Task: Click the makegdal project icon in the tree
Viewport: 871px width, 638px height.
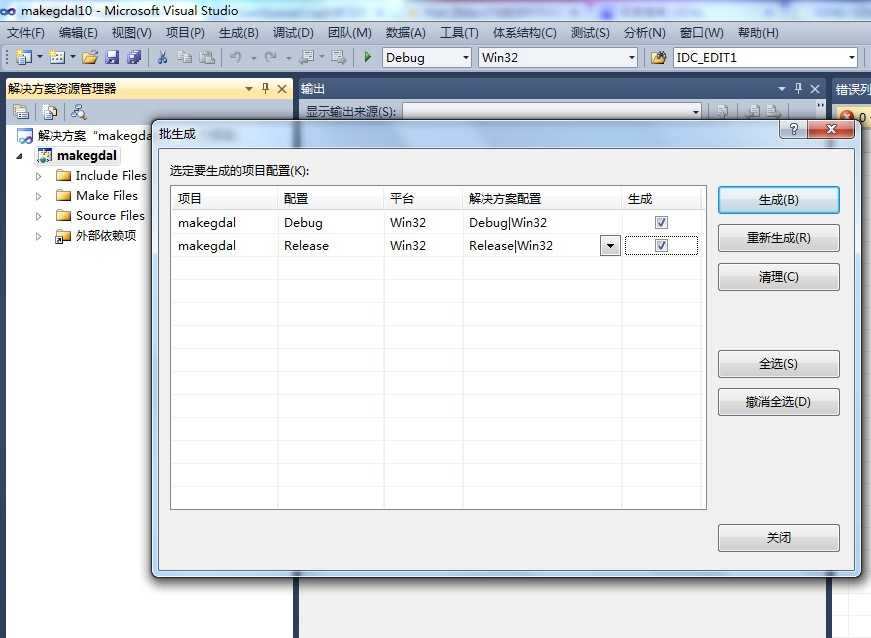Action: coord(44,155)
